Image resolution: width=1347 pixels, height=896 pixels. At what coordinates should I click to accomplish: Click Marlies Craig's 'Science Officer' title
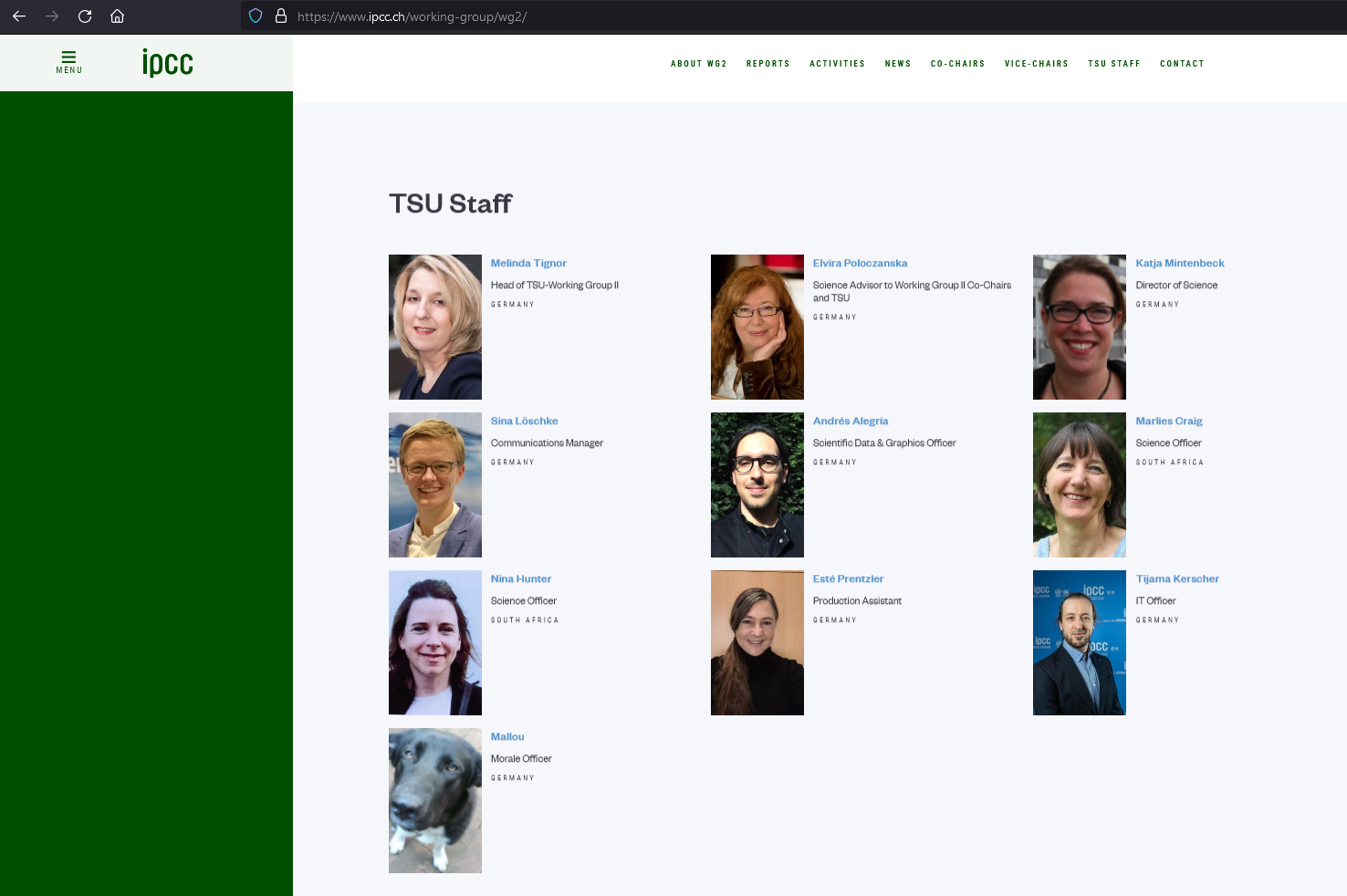[1168, 443]
